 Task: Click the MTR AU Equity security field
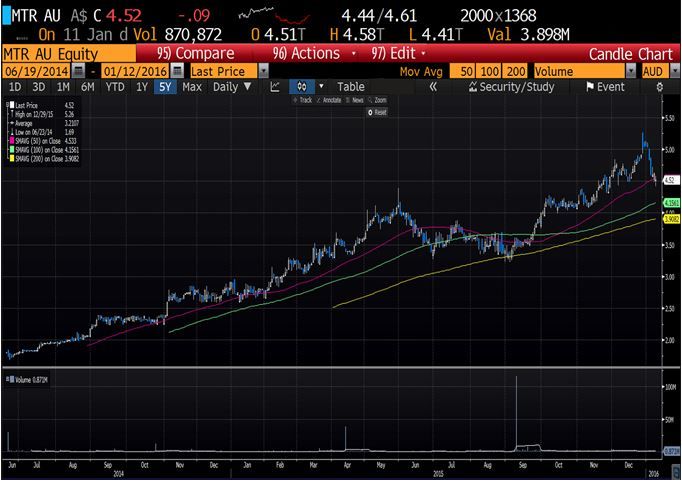(69, 54)
